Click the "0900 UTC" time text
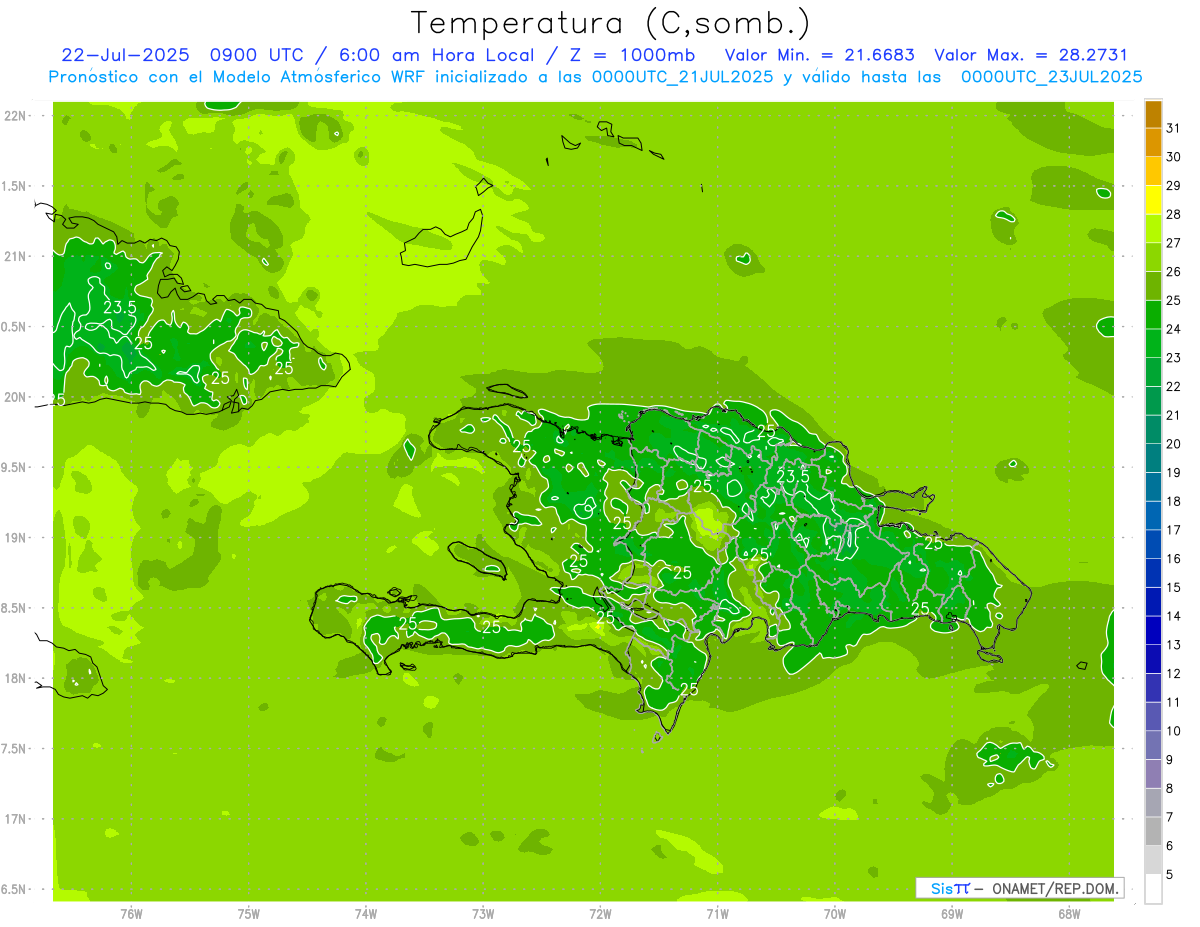Screen dimensions: 1200x927 click(x=256, y=55)
